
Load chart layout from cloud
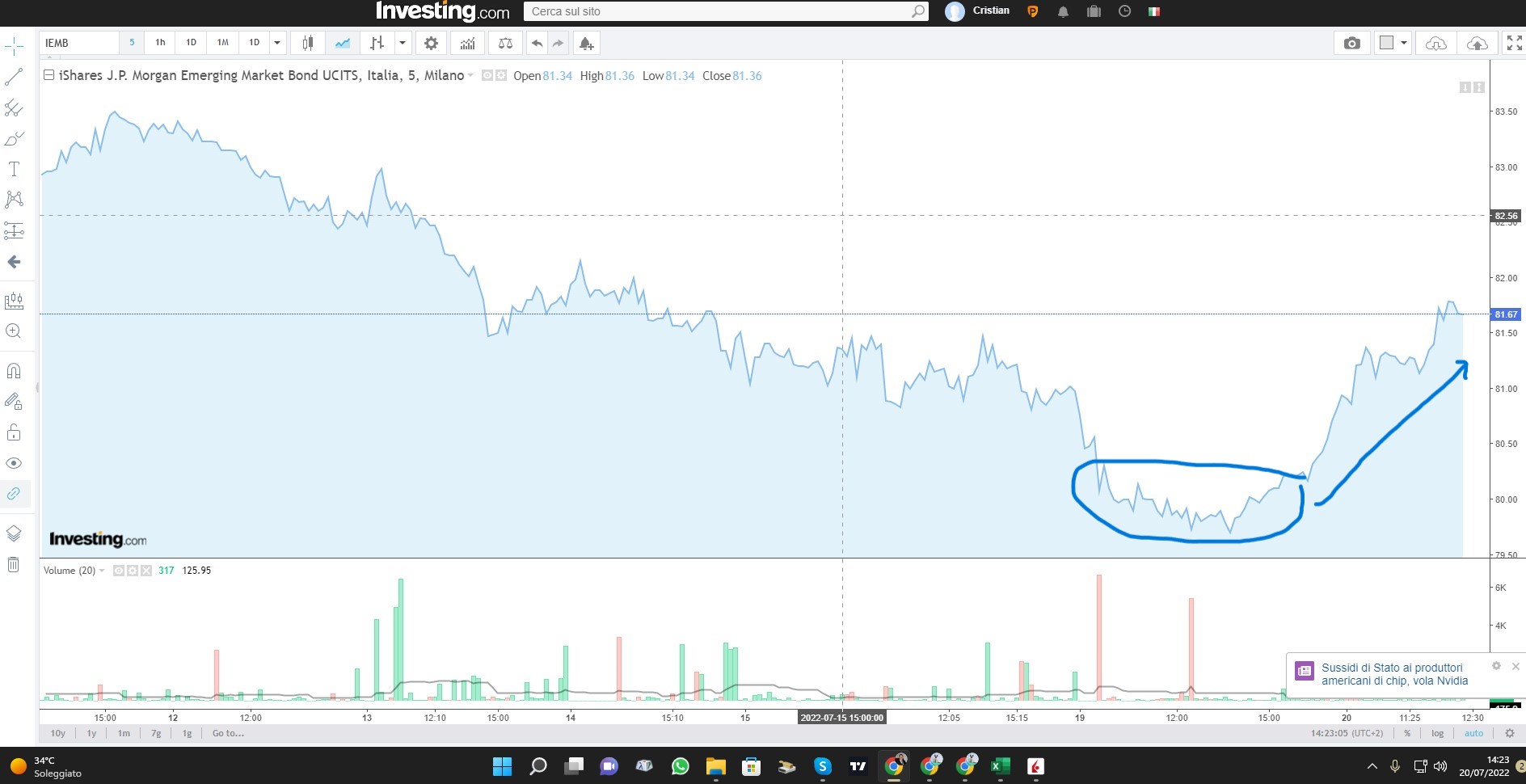(1435, 43)
